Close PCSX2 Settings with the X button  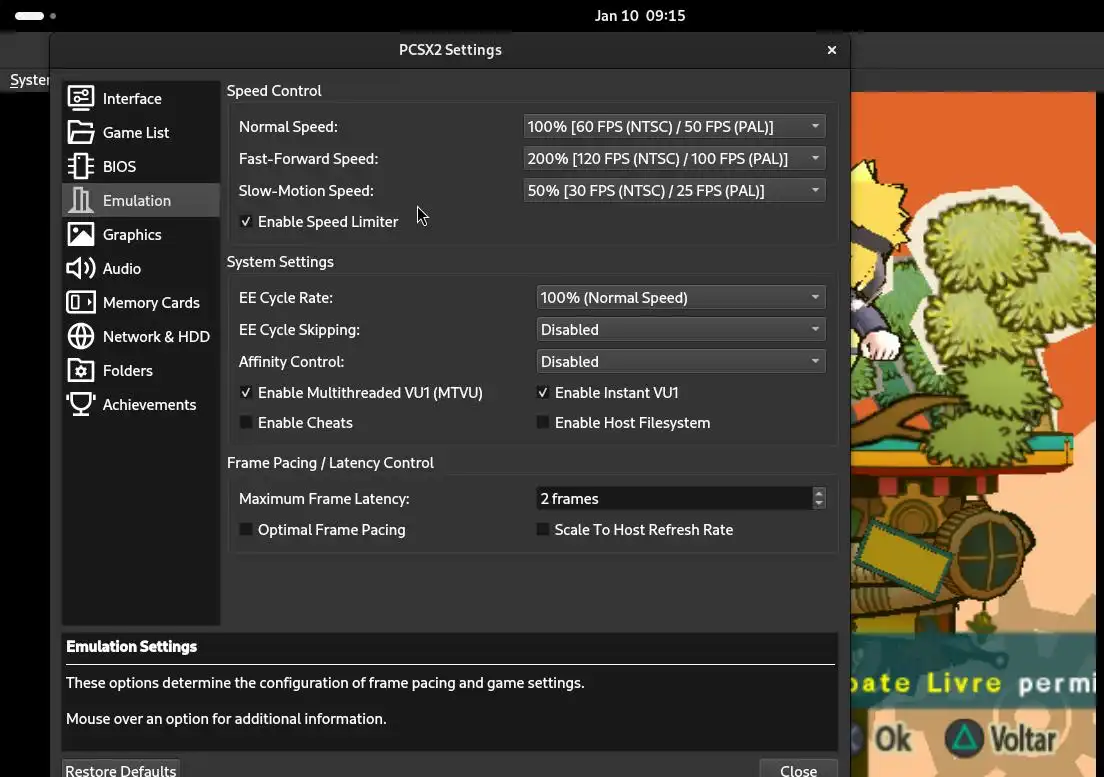[832, 50]
